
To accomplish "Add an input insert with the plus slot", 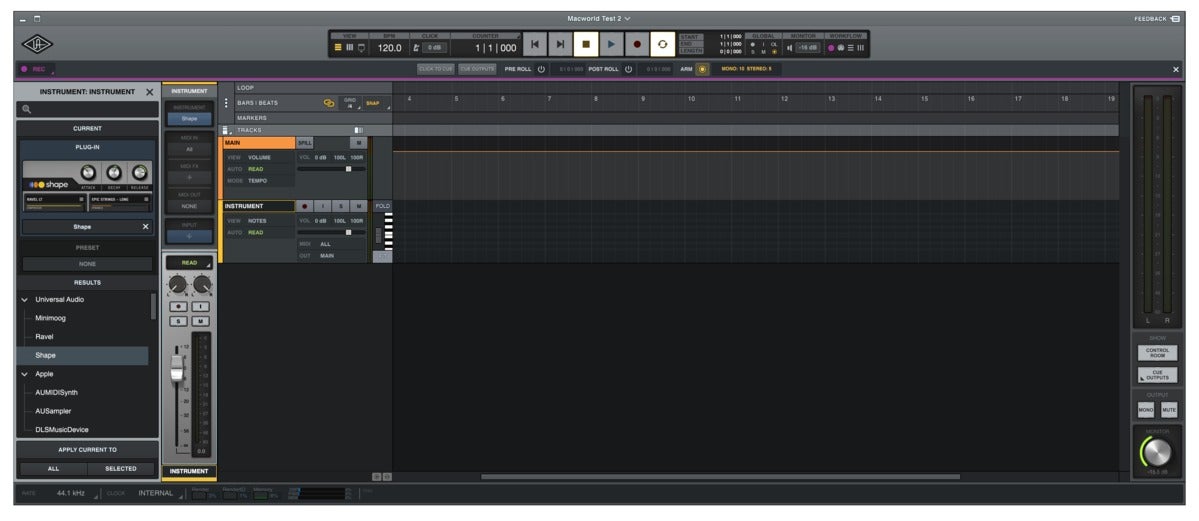I will point(189,236).
